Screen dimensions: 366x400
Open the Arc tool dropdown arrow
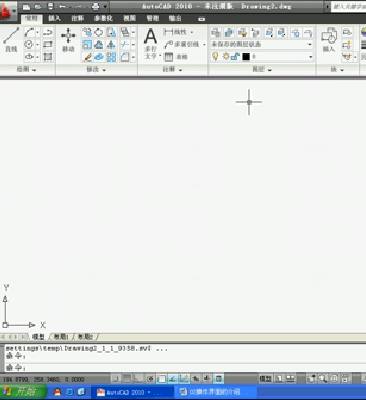click(37, 33)
